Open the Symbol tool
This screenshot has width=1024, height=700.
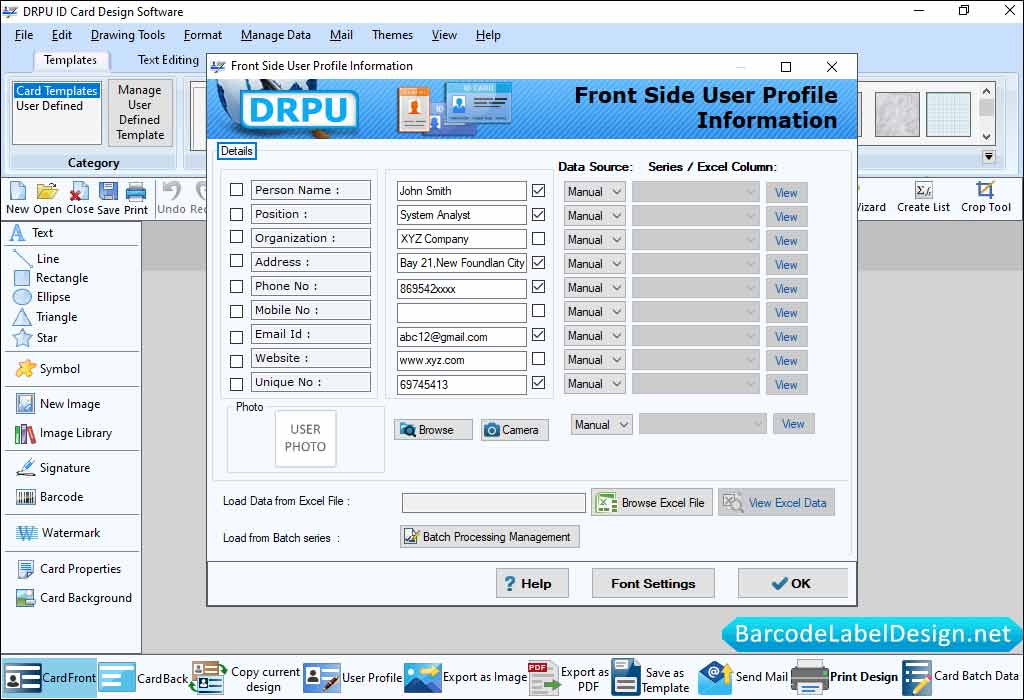coord(48,369)
